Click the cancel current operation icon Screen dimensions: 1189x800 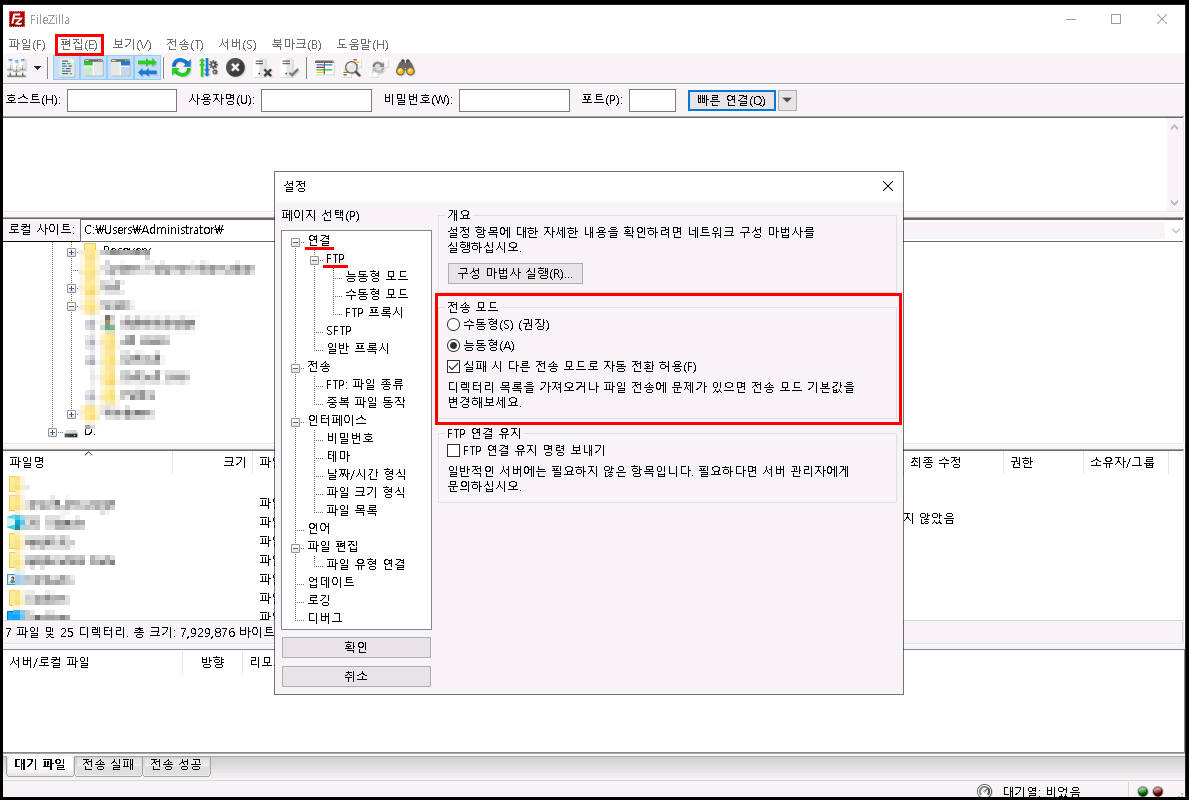(236, 68)
